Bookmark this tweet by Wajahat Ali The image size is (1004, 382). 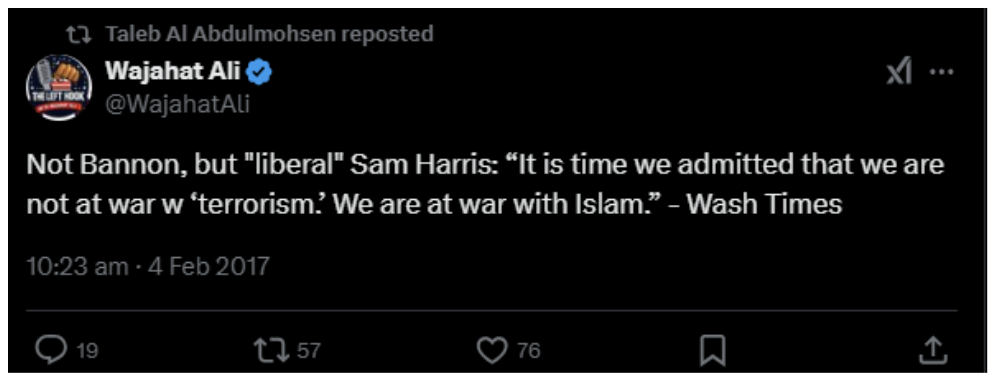pyautogui.click(x=713, y=350)
